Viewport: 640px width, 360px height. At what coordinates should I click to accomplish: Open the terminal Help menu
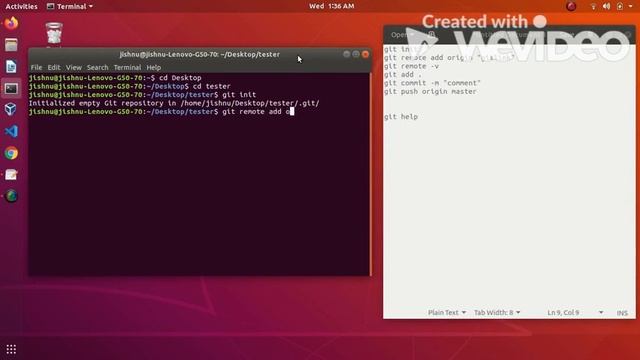(x=153, y=67)
